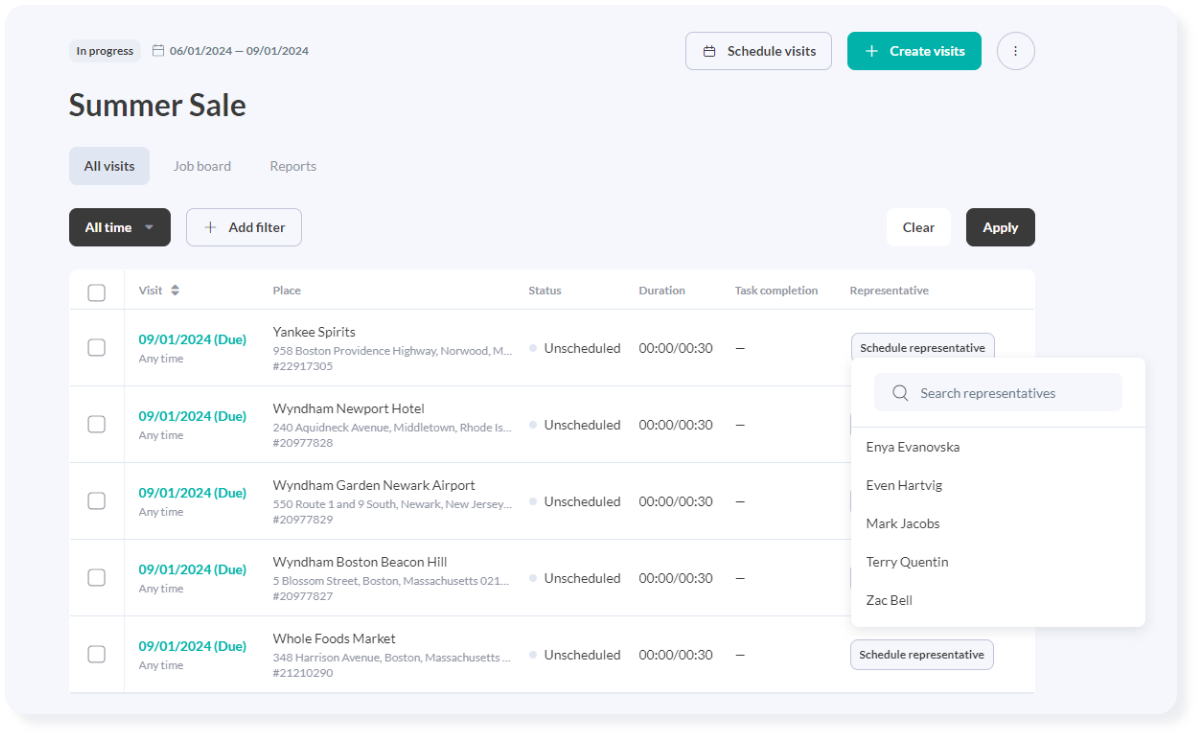Image resolution: width=1202 pixels, height=739 pixels.
Task: Check the Wyndham Newport Hotel row checkbox
Action: point(96,424)
